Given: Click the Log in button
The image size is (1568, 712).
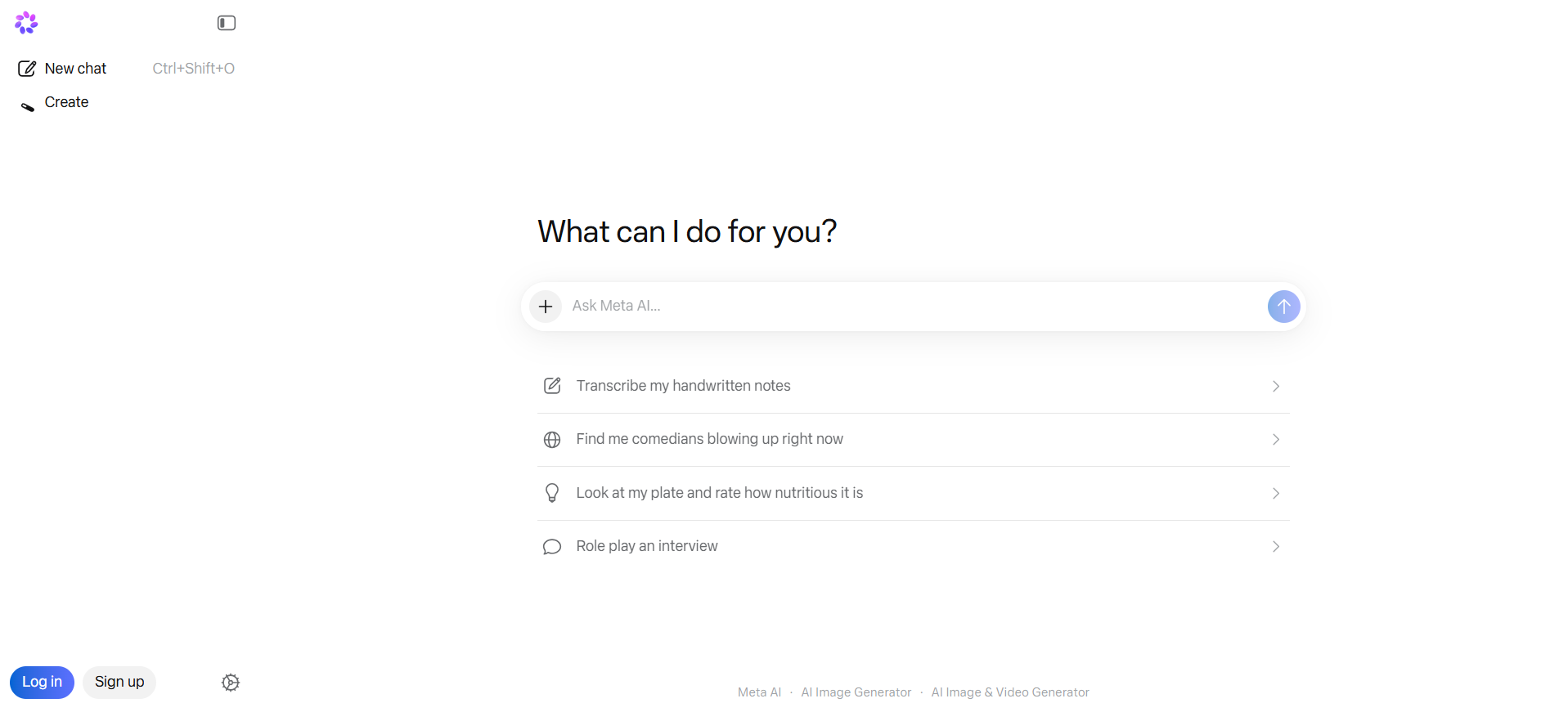Looking at the screenshot, I should [42, 682].
